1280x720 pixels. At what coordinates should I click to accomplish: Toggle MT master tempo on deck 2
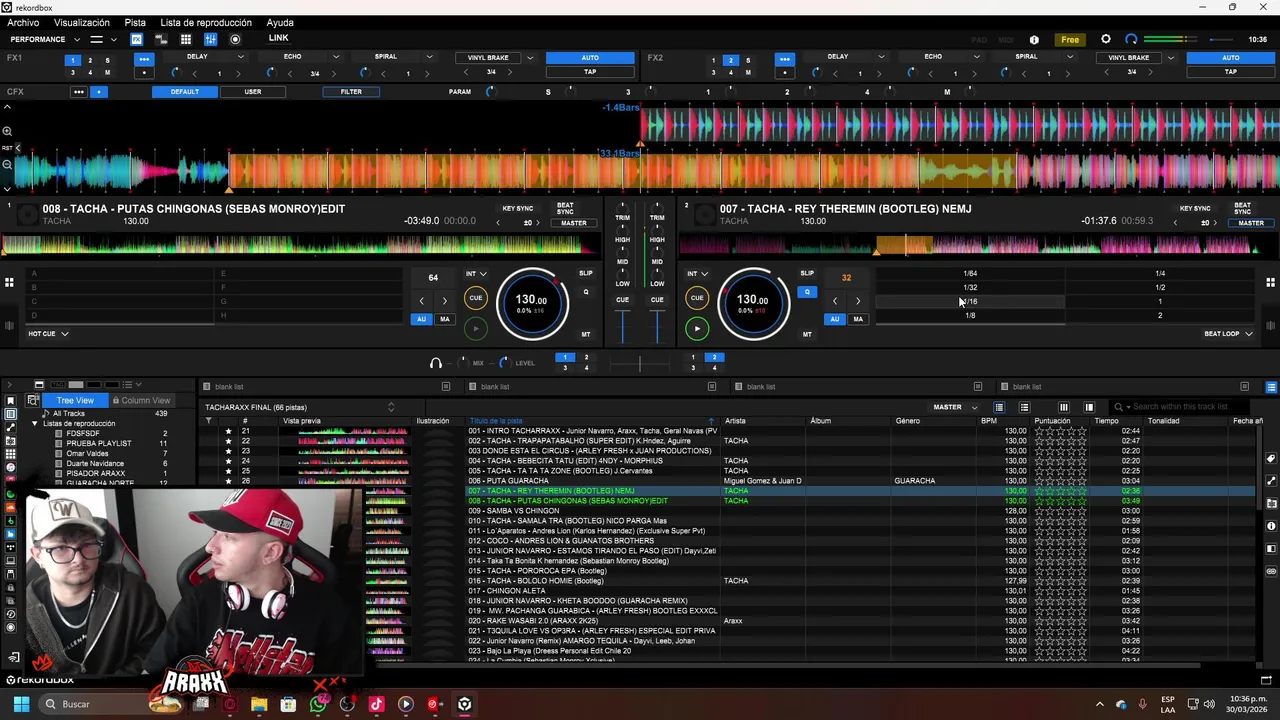point(807,334)
